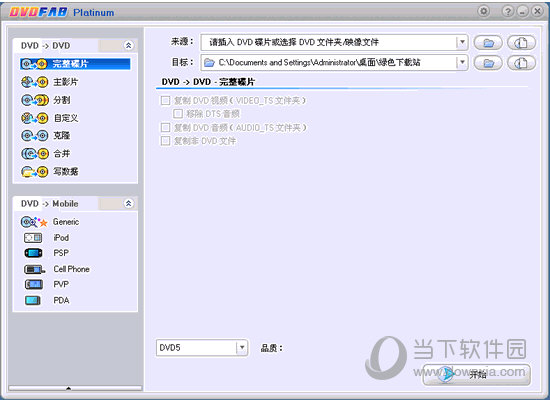Open the 目标 target path dropdown
550x401 pixels.
point(462,62)
